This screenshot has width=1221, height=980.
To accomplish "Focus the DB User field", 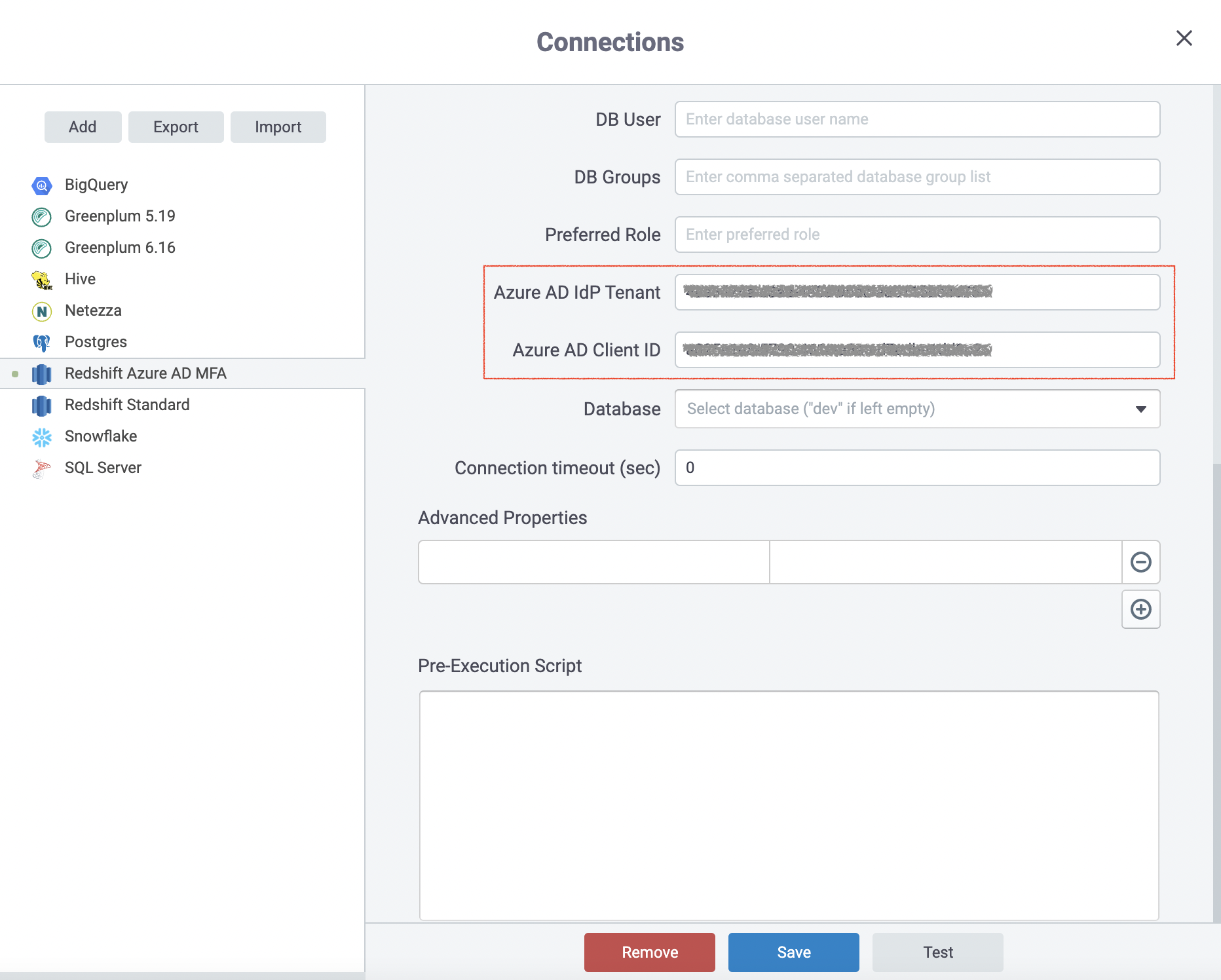I will click(917, 119).
